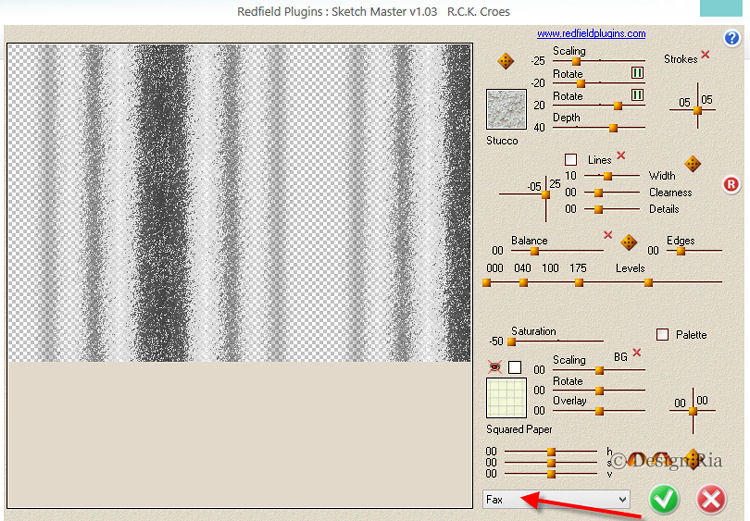The width and height of the screenshot is (750, 521).
Task: Click the Squared Paper texture thumbnail
Action: [505, 398]
